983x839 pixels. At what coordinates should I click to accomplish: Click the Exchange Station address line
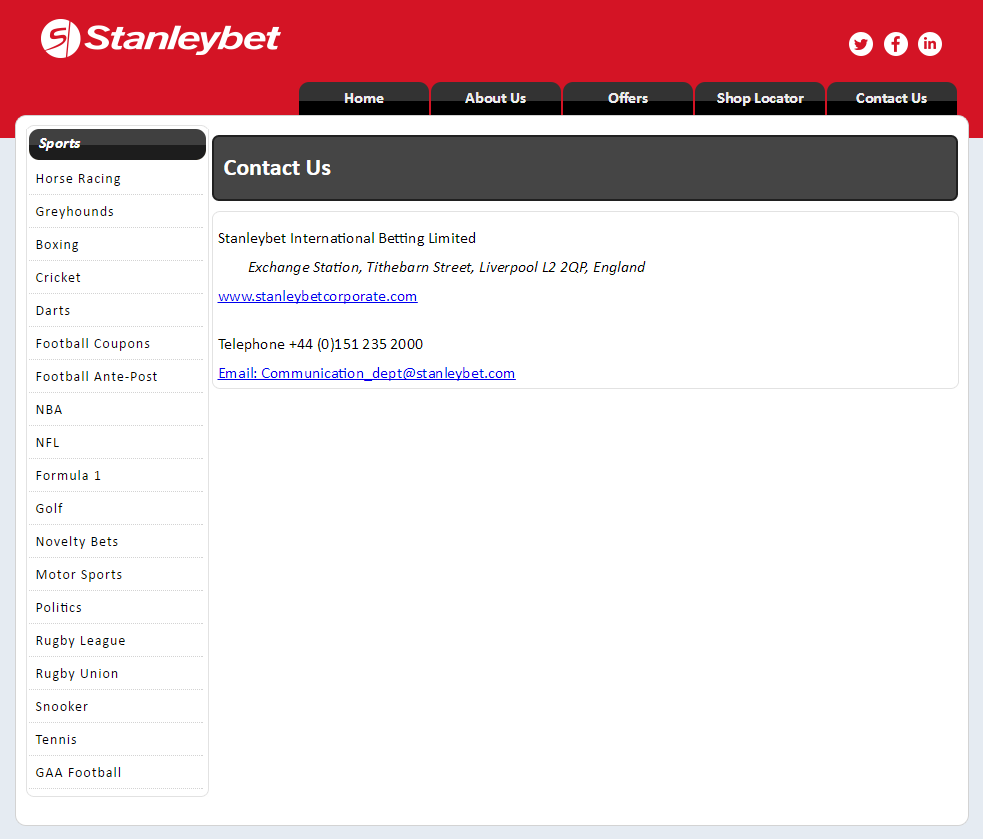(446, 268)
